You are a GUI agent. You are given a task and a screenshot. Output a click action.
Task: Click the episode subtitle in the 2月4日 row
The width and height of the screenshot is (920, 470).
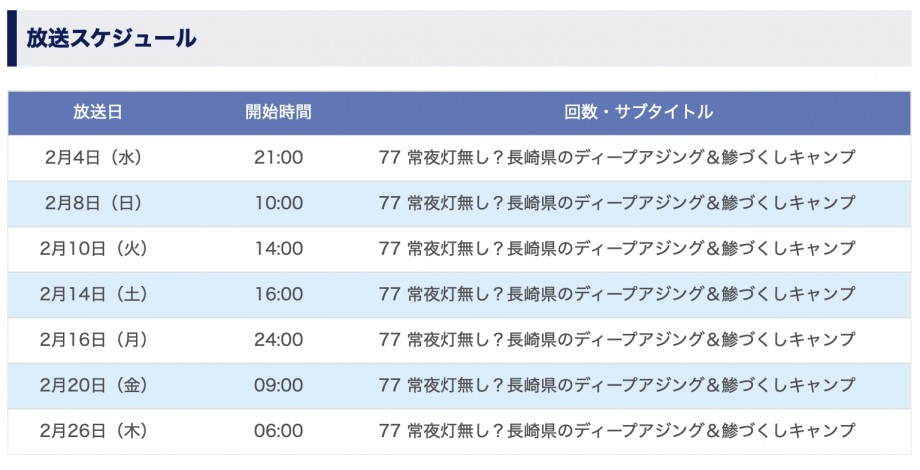(x=618, y=157)
